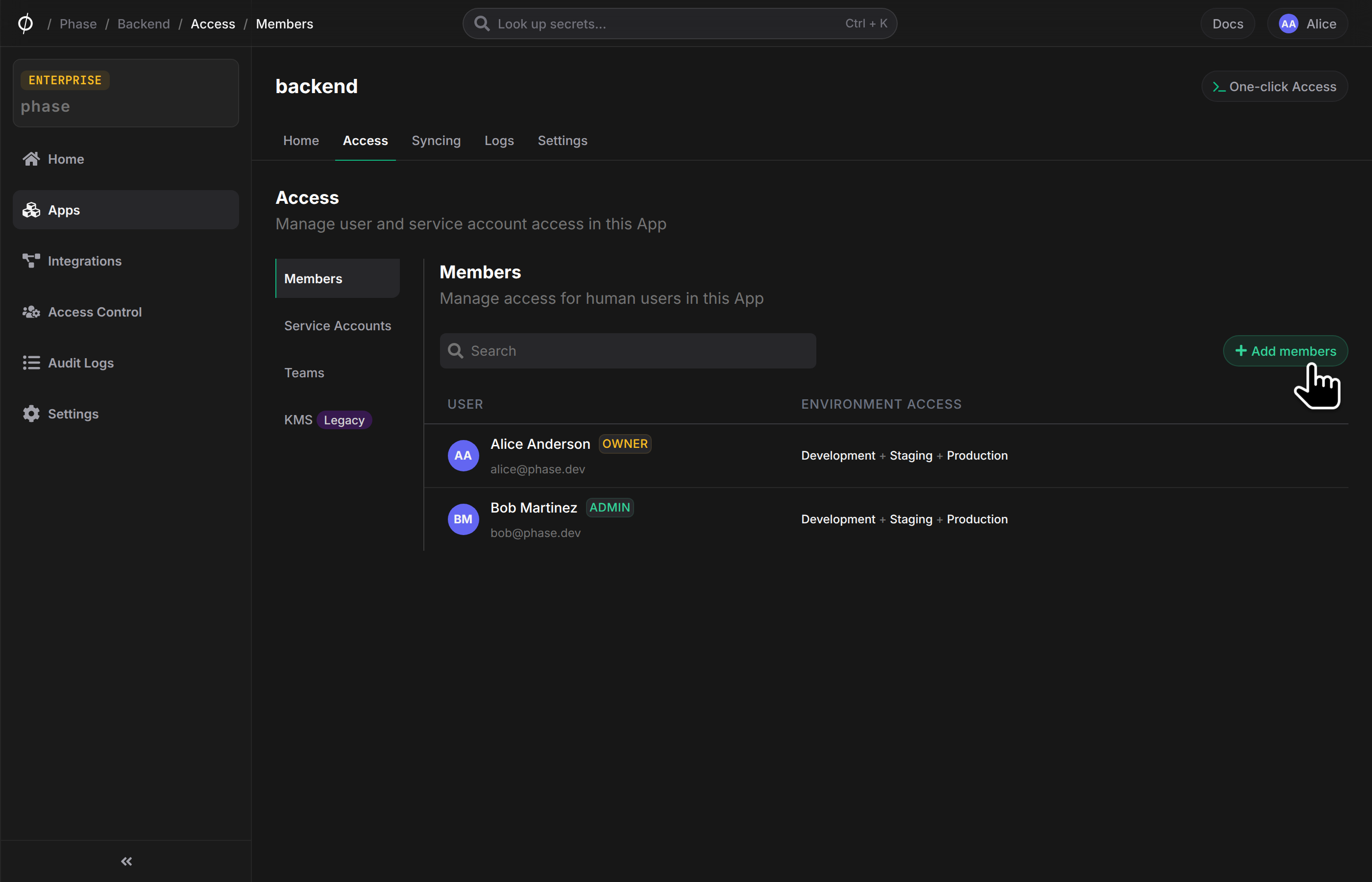Click the Phase logo icon
This screenshot has width=1372, height=882.
point(25,24)
